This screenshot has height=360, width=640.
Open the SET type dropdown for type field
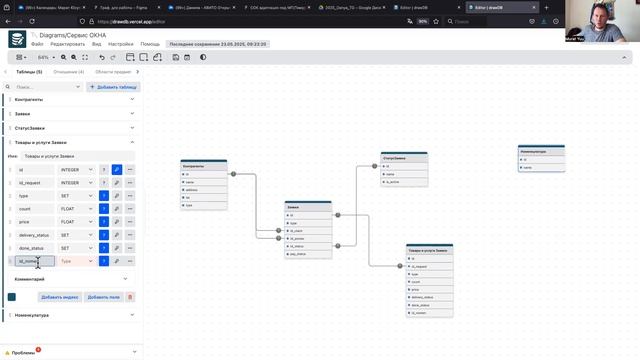76,196
